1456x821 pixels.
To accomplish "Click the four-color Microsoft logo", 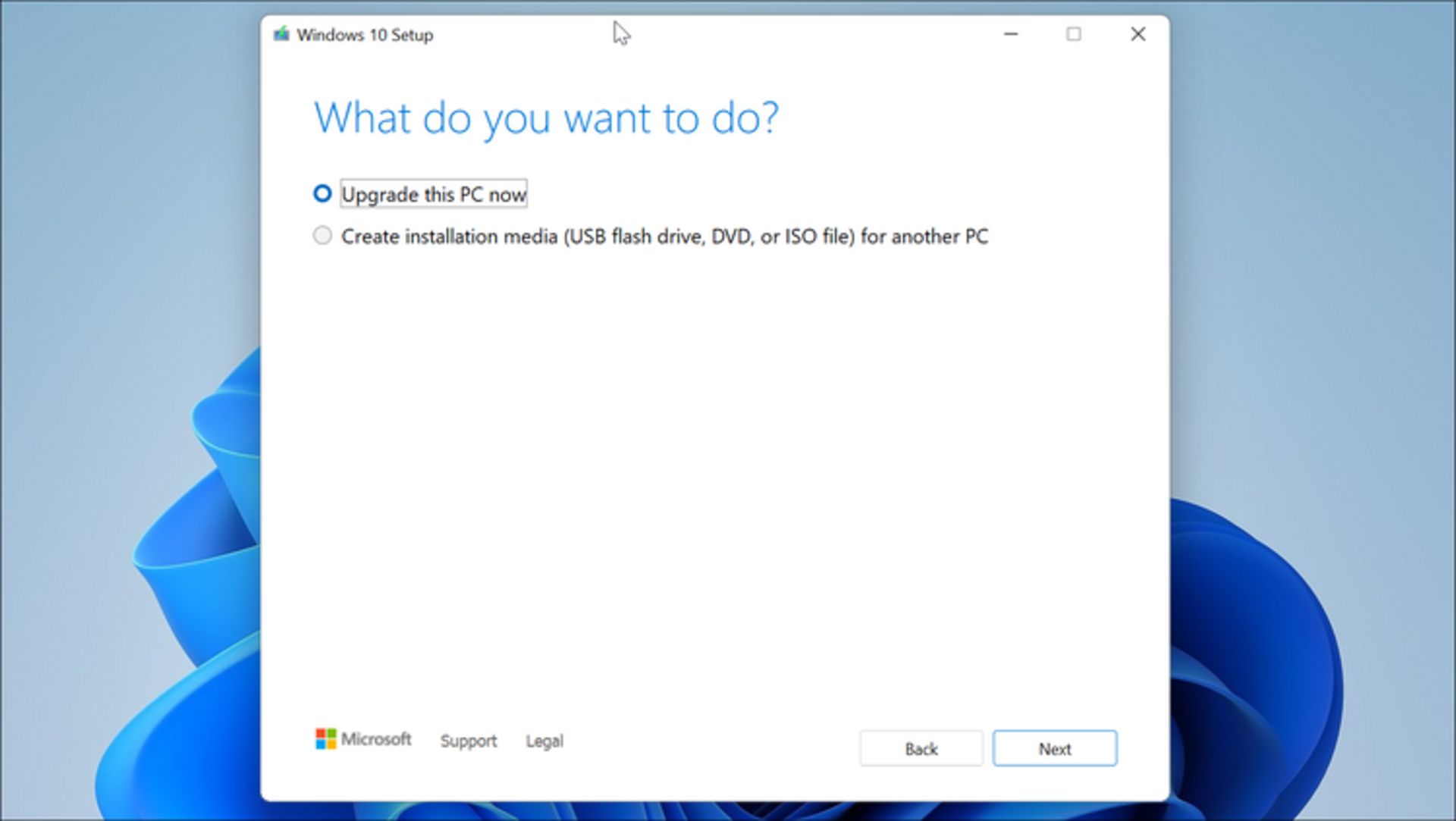I will [x=325, y=739].
